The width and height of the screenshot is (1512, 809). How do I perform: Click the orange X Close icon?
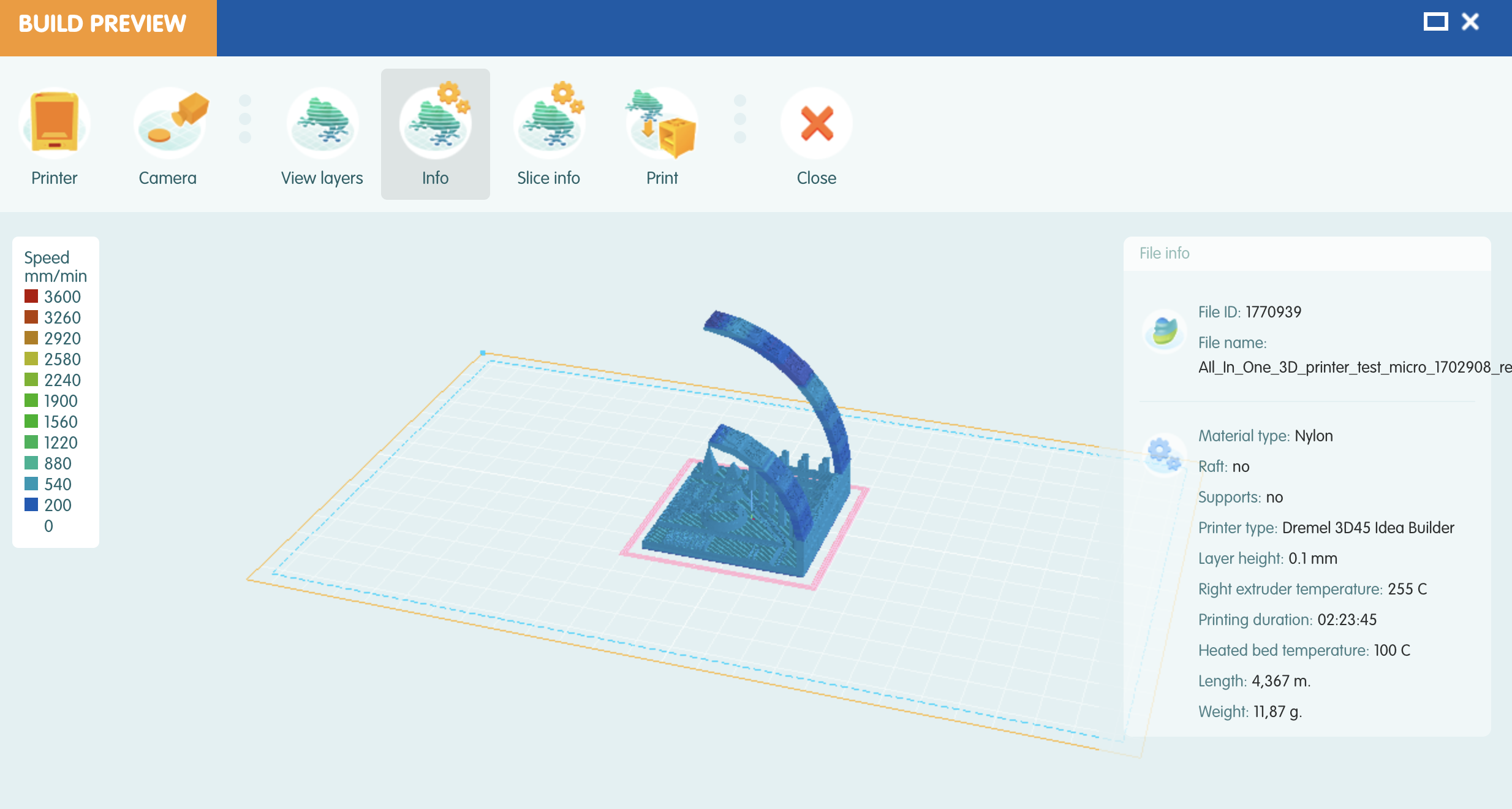point(816,124)
